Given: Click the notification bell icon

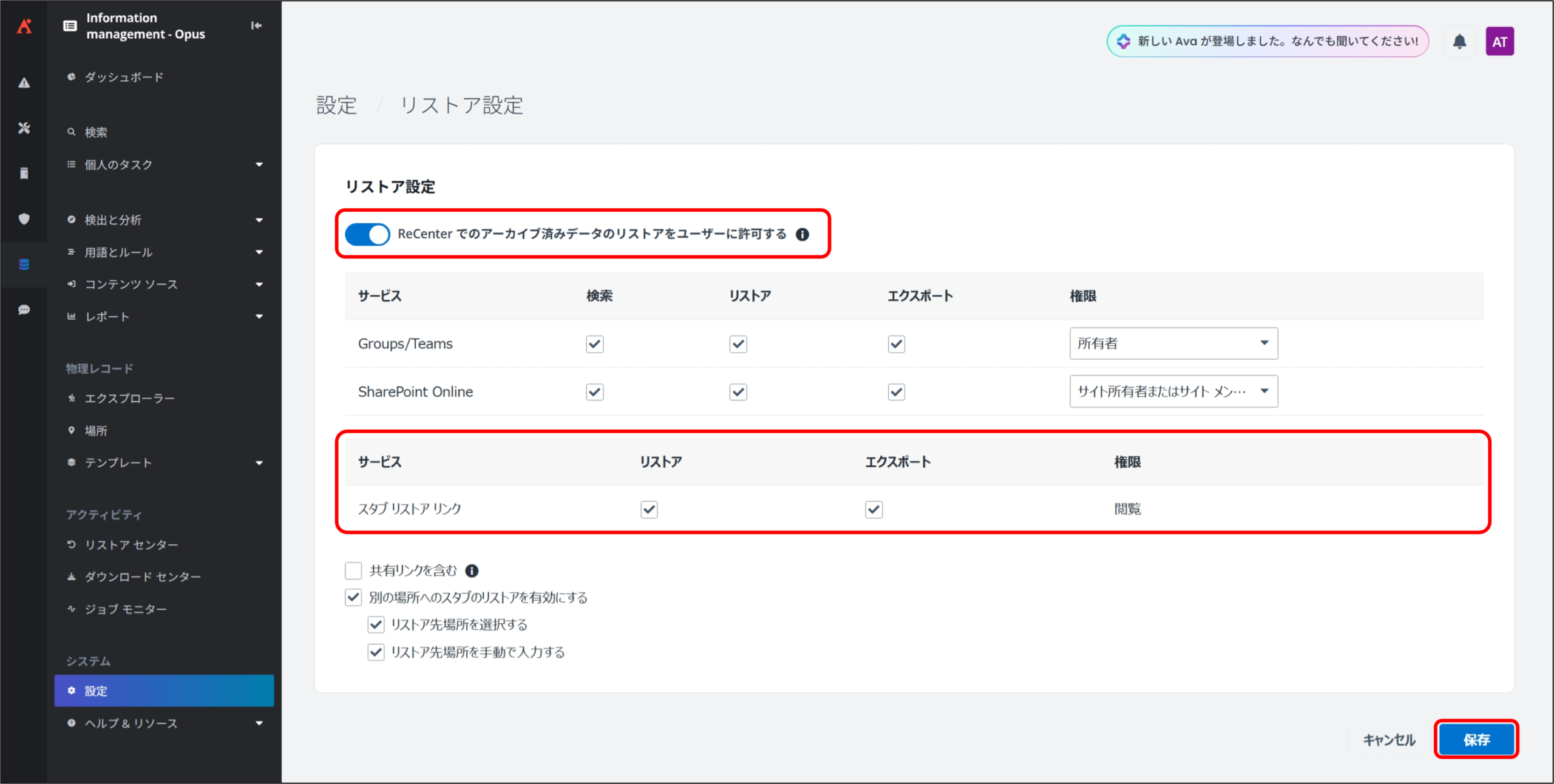Looking at the screenshot, I should pos(1459,41).
